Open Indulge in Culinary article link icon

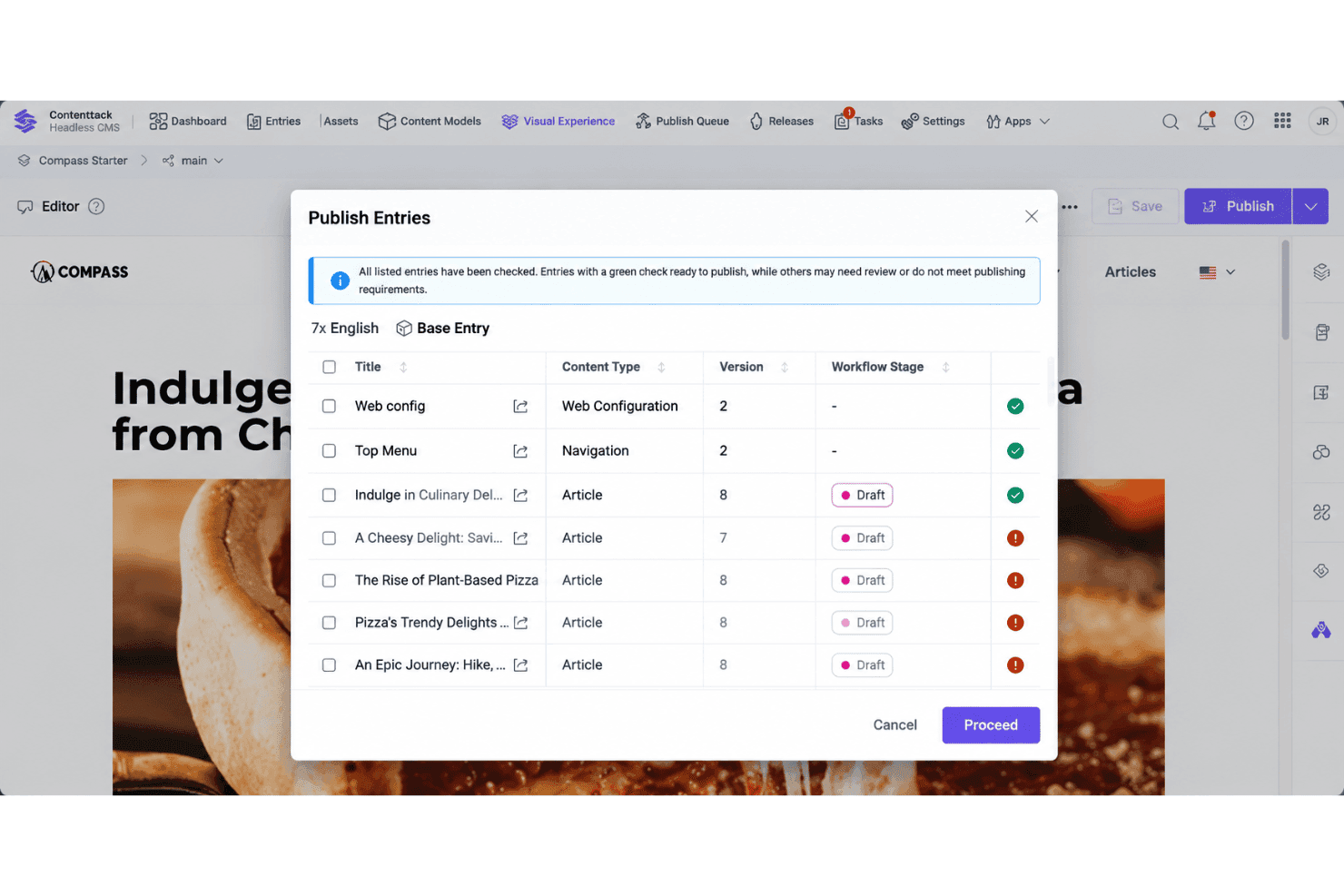pos(520,495)
